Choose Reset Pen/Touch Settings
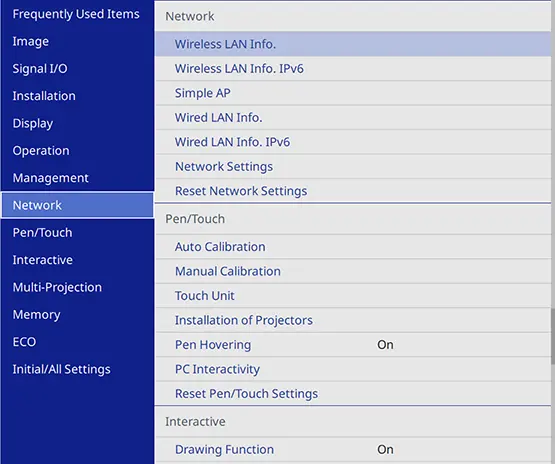This screenshot has height=464, width=555. pyautogui.click(x=353, y=394)
